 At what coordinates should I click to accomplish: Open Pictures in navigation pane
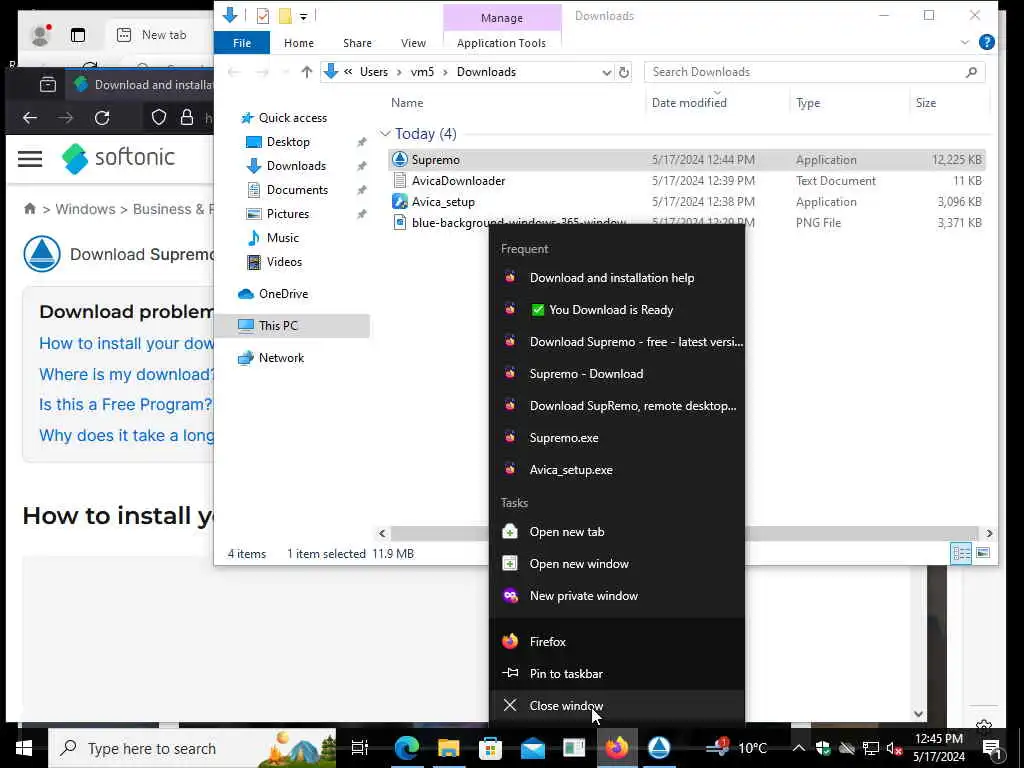(x=287, y=214)
